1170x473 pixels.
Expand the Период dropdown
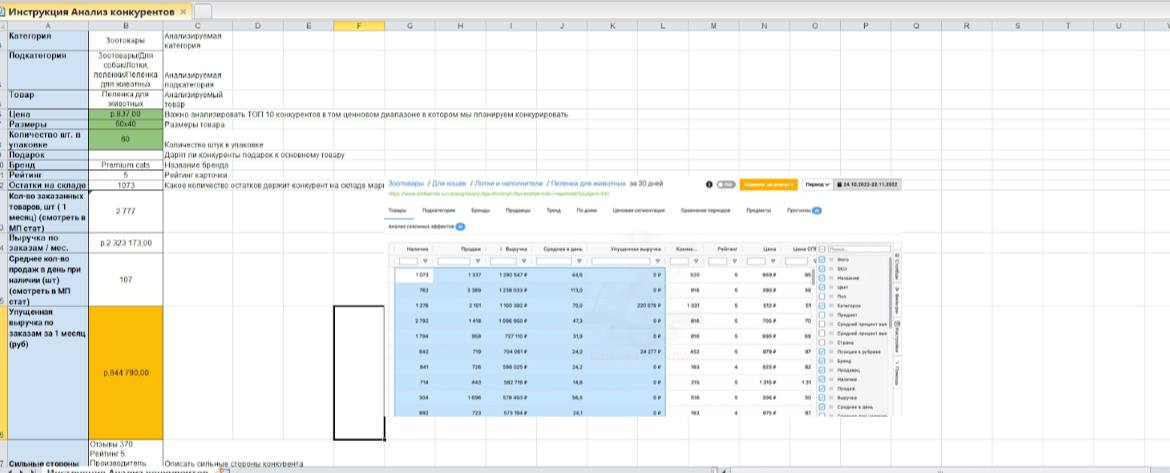(x=818, y=185)
